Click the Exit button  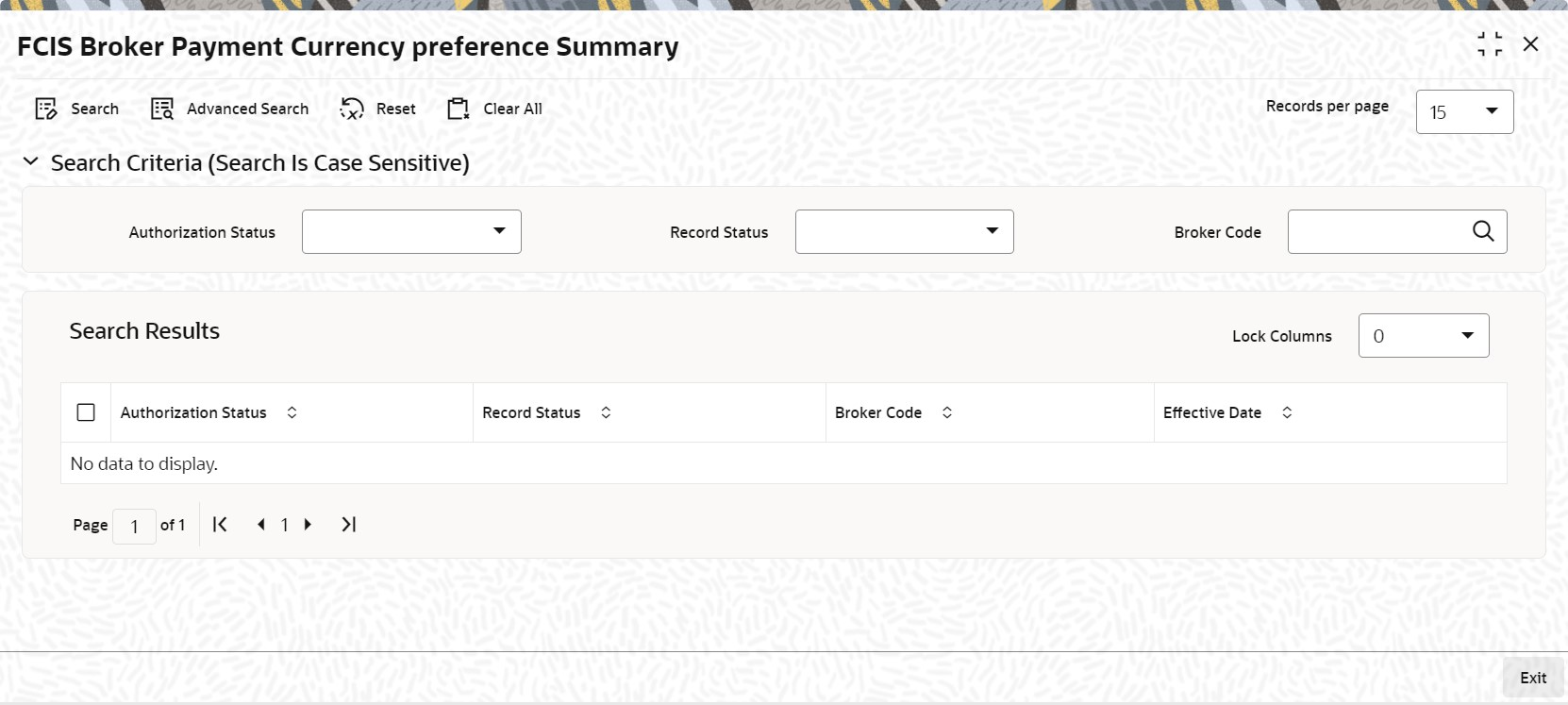click(1533, 678)
